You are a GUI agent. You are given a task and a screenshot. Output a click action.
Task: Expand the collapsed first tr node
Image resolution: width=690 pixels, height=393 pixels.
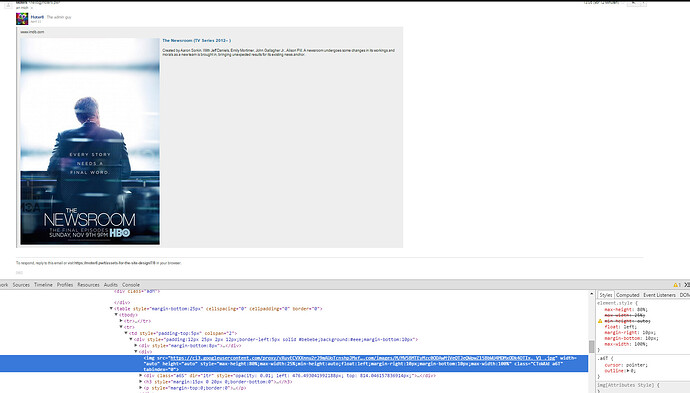point(121,321)
